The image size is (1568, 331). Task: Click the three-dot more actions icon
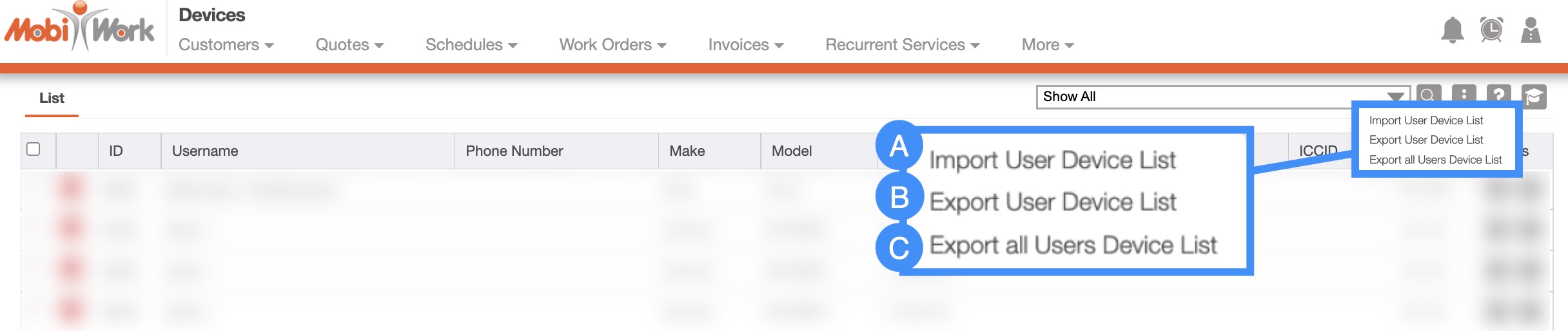[1464, 94]
